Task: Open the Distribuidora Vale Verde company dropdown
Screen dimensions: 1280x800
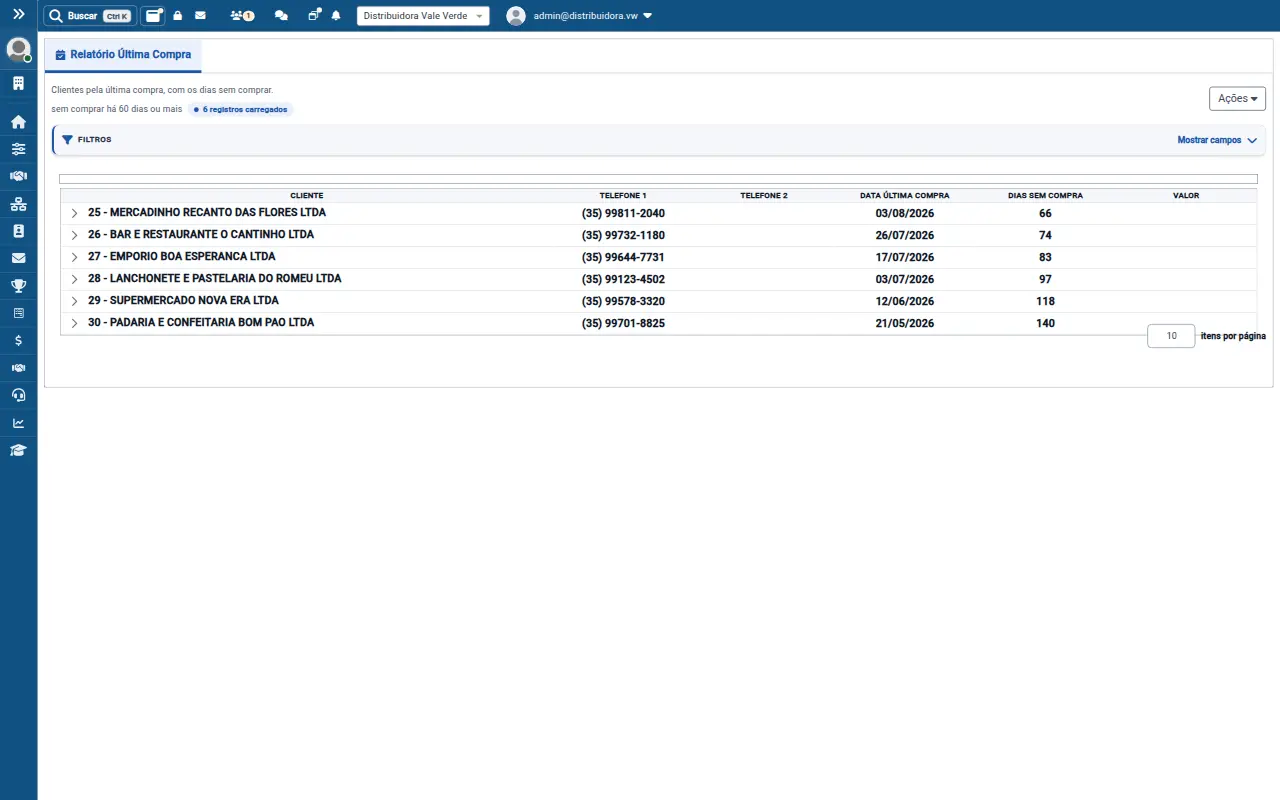Action: 423,16
